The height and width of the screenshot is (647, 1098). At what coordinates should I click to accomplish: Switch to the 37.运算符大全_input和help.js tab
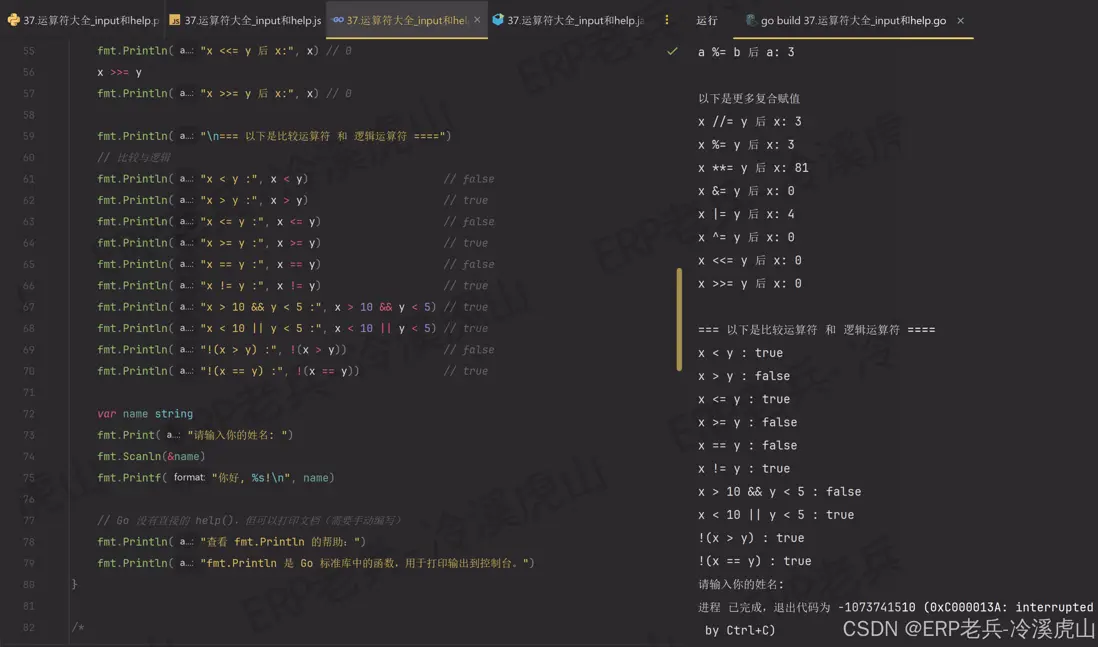[245, 20]
